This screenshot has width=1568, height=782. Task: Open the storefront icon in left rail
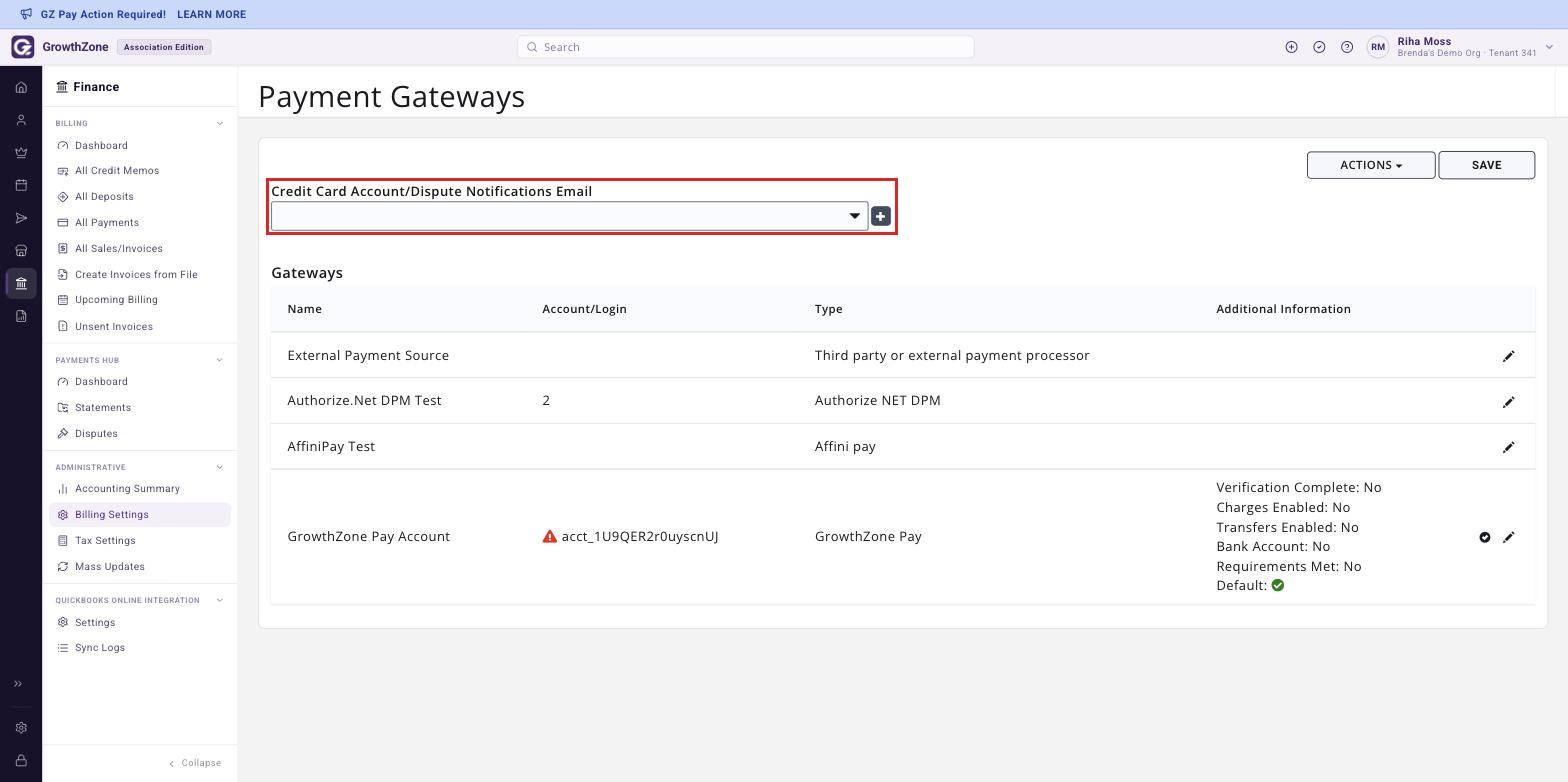click(21, 251)
